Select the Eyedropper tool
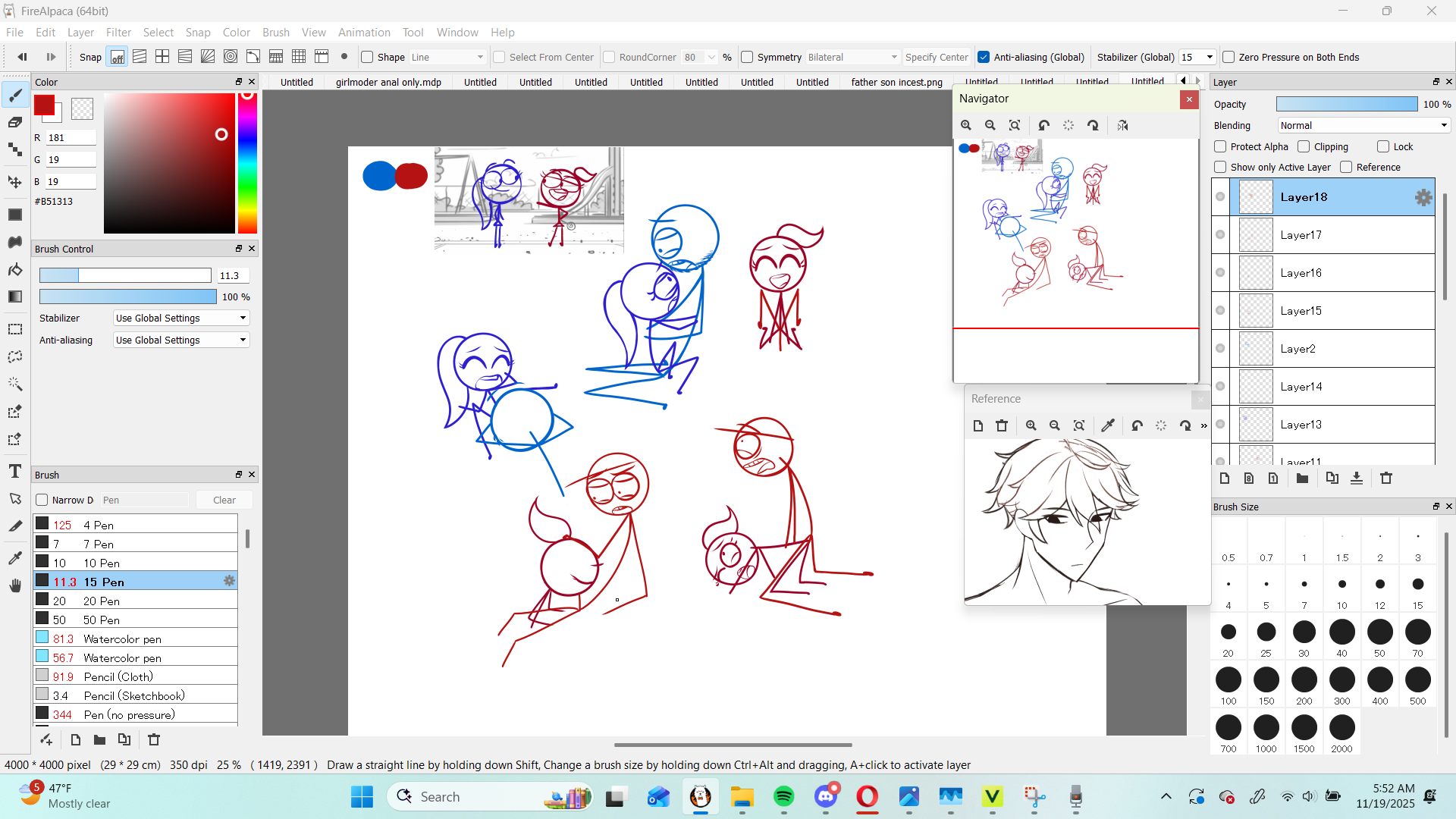The height and width of the screenshot is (819, 1456). pos(15,558)
